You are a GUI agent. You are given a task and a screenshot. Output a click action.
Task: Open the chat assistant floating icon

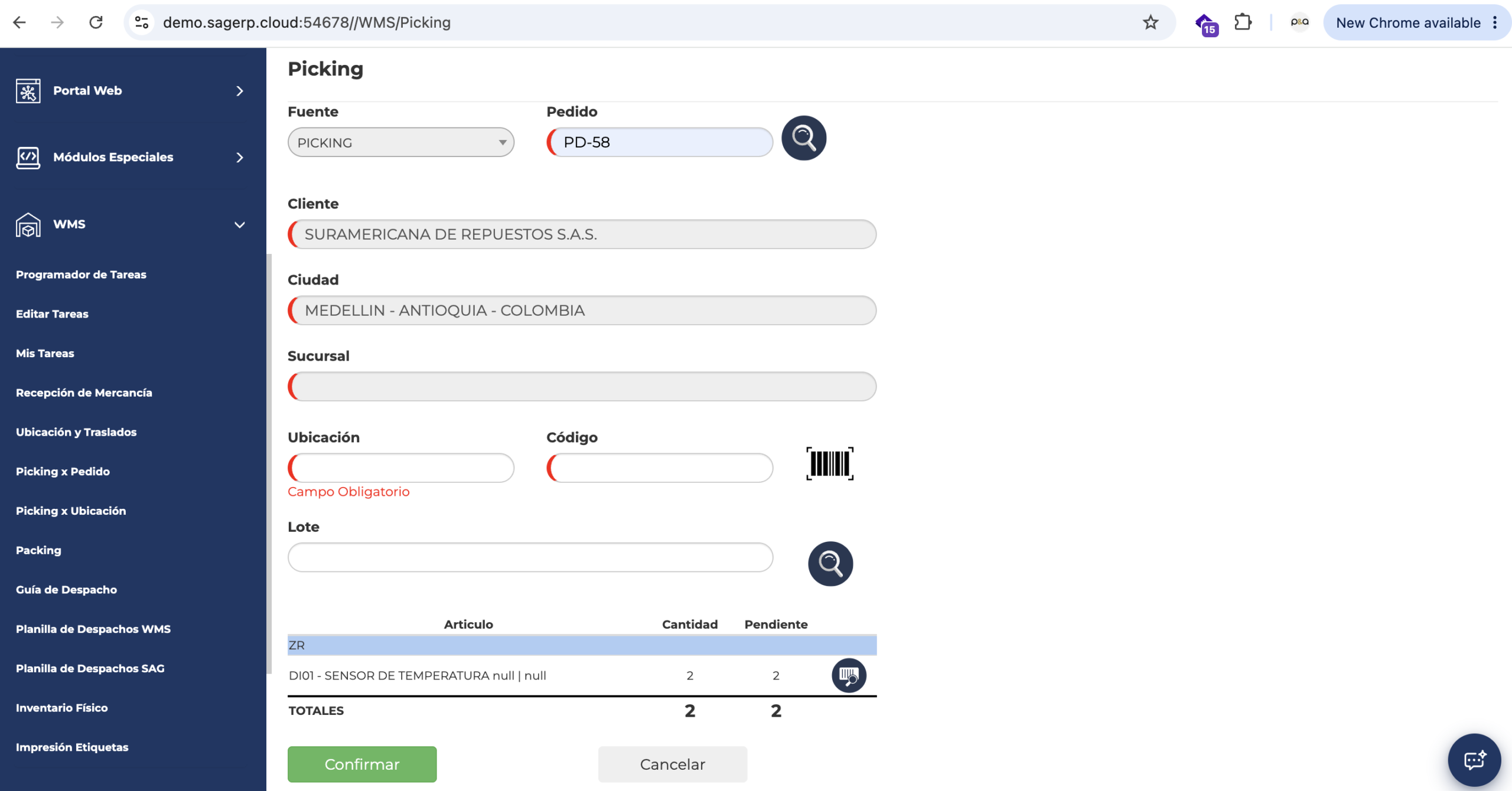[1474, 760]
